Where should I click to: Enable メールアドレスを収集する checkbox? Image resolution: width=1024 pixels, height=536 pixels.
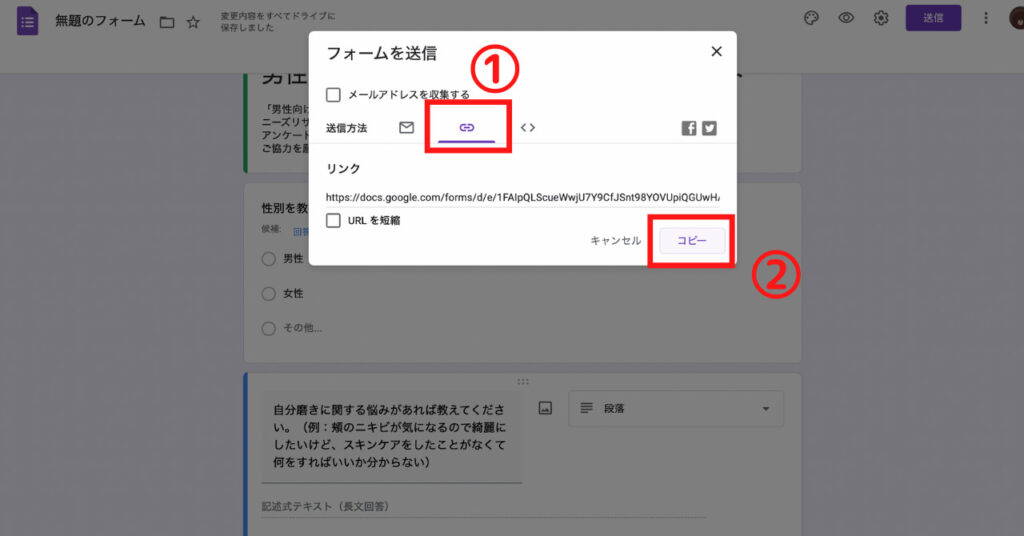(x=334, y=95)
